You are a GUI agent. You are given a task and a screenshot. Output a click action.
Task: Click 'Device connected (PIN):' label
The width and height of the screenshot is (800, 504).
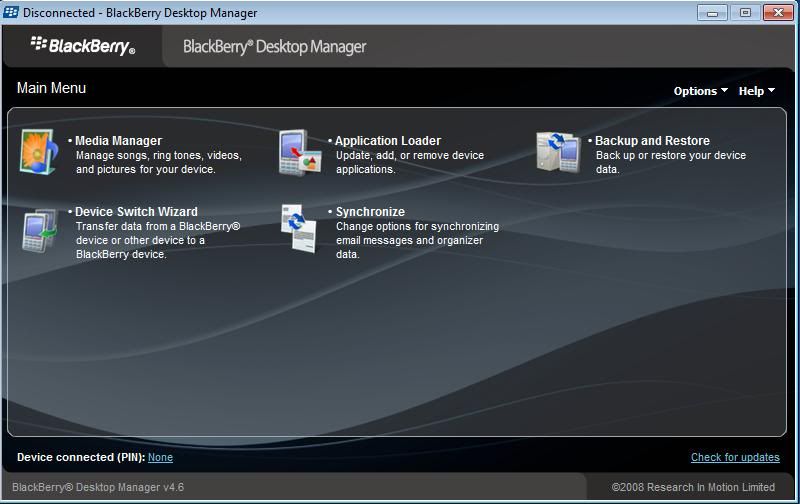(81, 457)
